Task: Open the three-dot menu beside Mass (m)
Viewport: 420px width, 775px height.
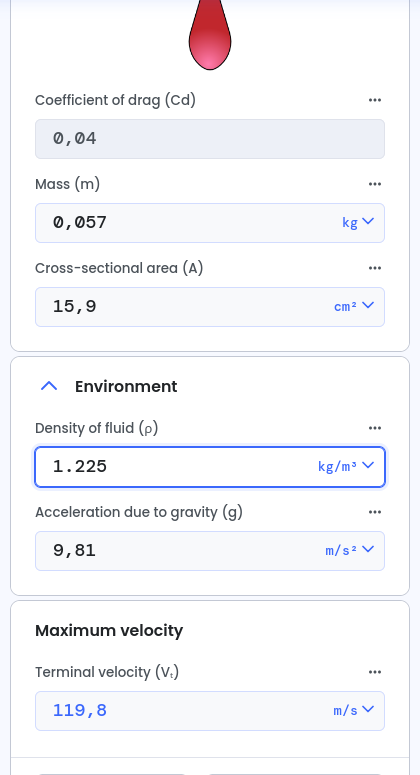Action: point(375,184)
